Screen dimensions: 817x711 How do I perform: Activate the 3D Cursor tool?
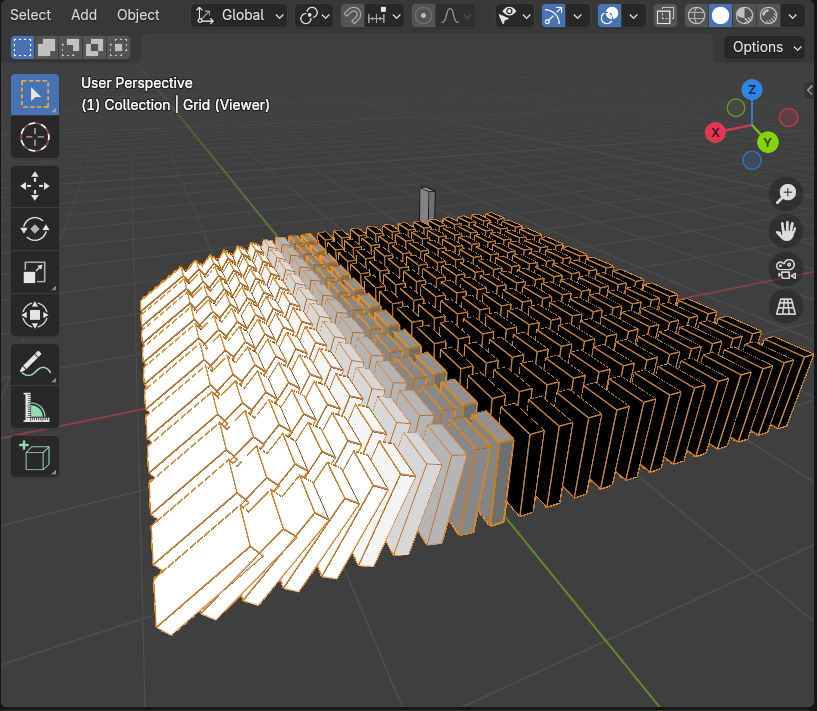(x=35, y=137)
